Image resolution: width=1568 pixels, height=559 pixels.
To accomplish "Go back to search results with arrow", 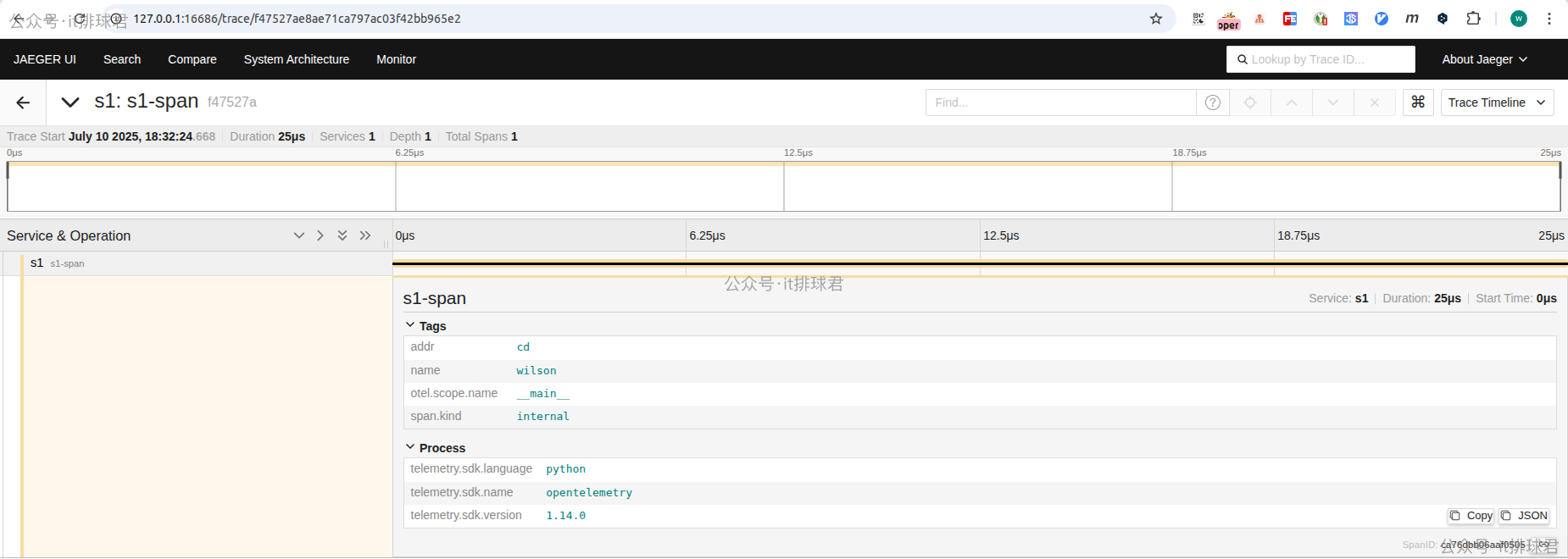I will [23, 102].
